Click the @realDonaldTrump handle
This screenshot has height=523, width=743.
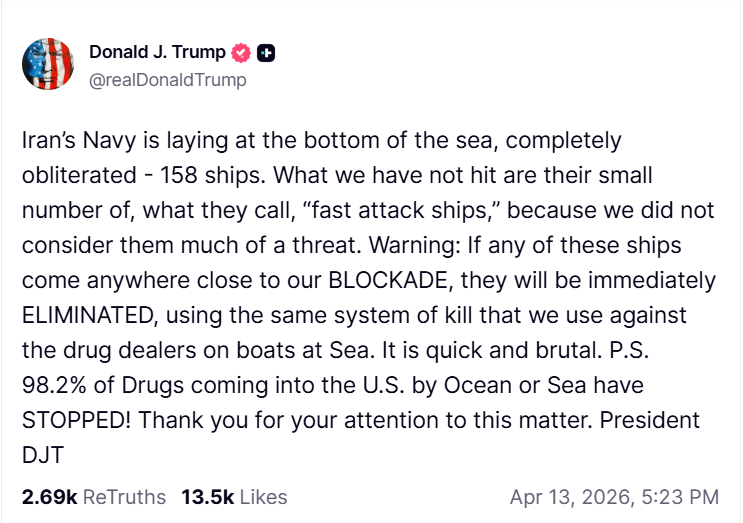pos(167,80)
